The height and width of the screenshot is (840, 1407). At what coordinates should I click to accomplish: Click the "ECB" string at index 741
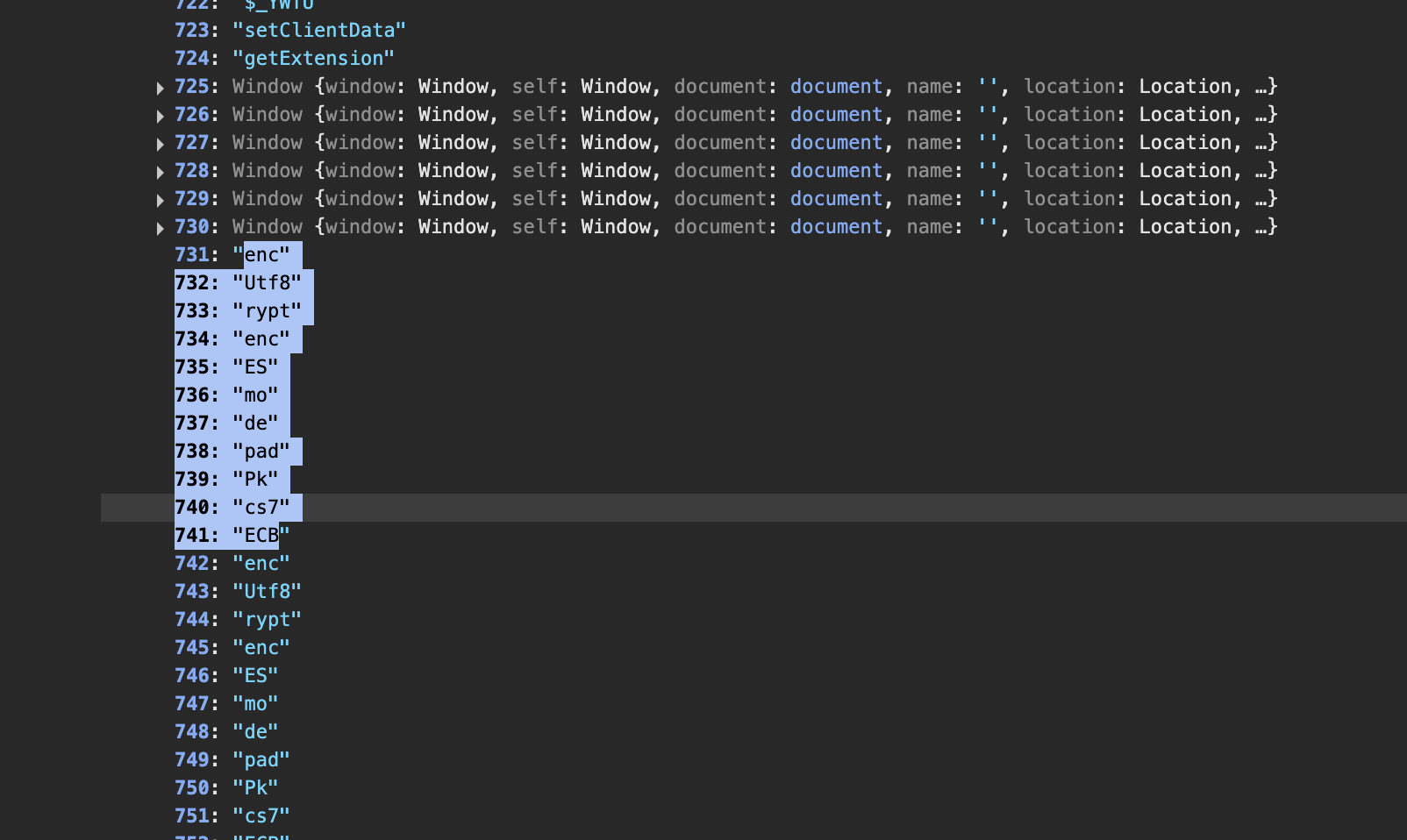pos(261,536)
